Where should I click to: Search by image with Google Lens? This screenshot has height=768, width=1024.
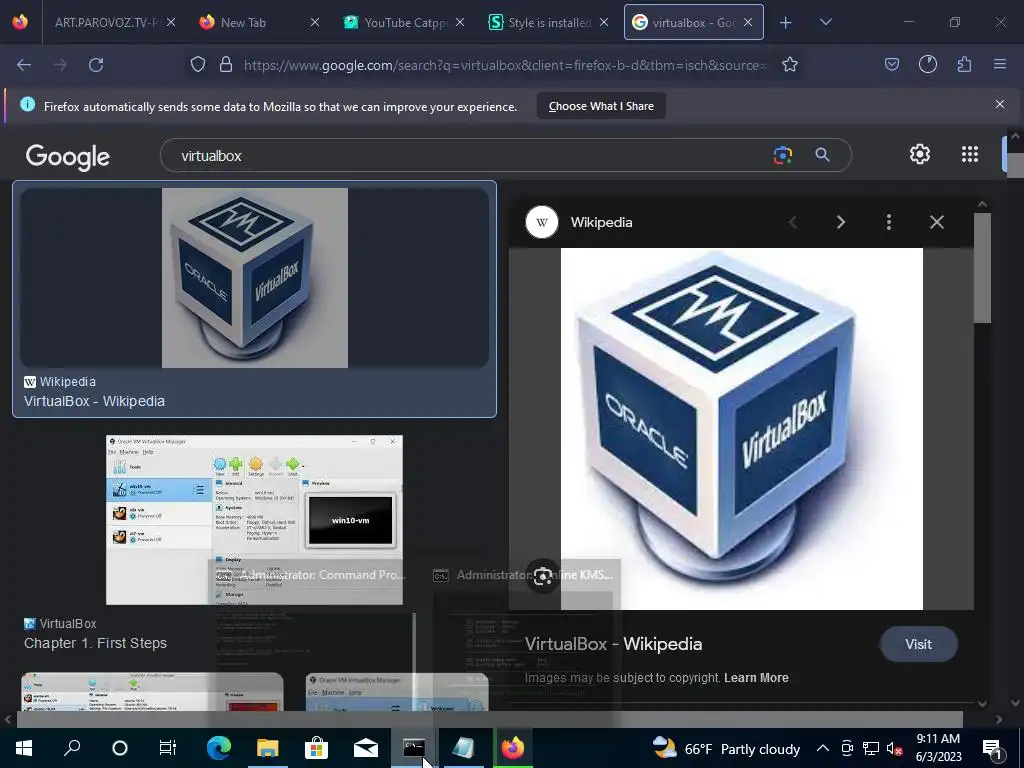[782, 155]
